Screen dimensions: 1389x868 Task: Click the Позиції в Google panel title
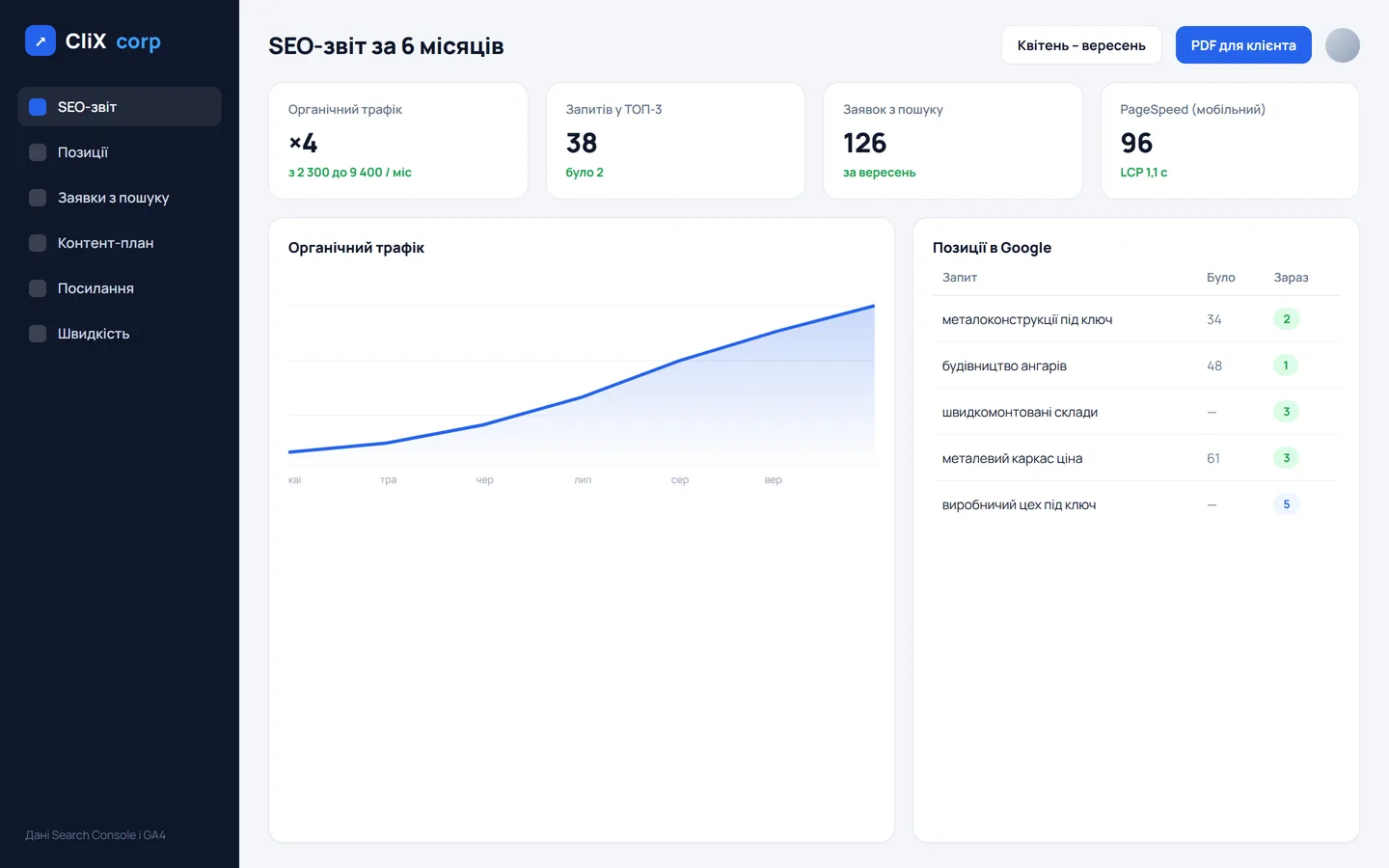[992, 248]
